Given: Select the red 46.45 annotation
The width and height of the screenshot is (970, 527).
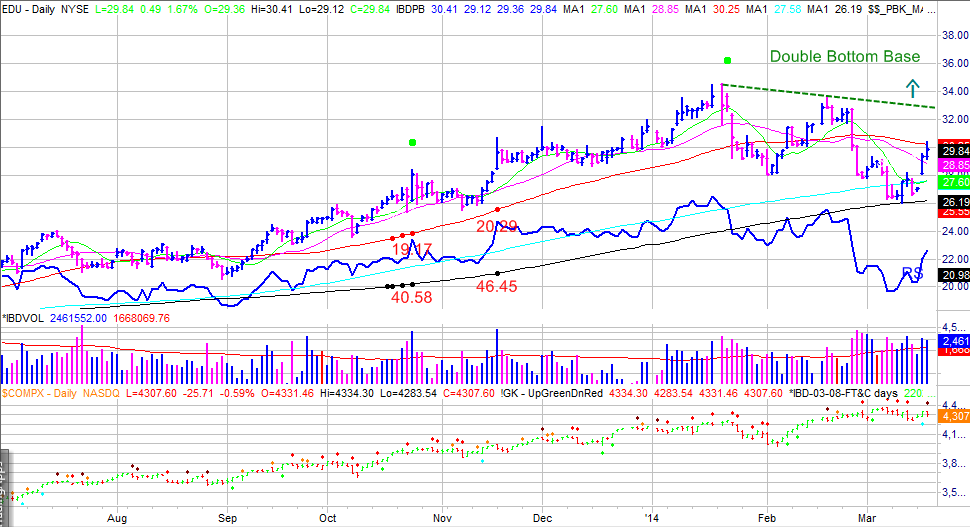Looking at the screenshot, I should coord(496,286).
